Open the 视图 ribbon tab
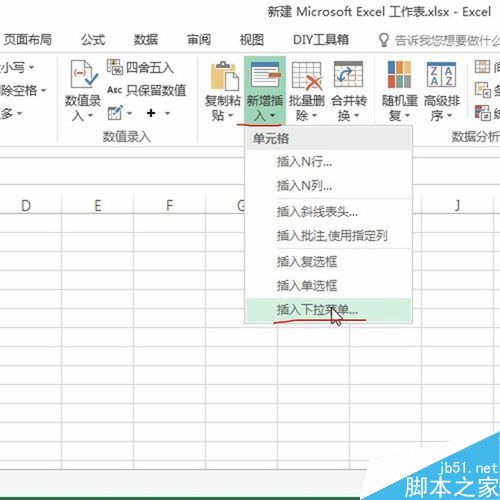 252,40
